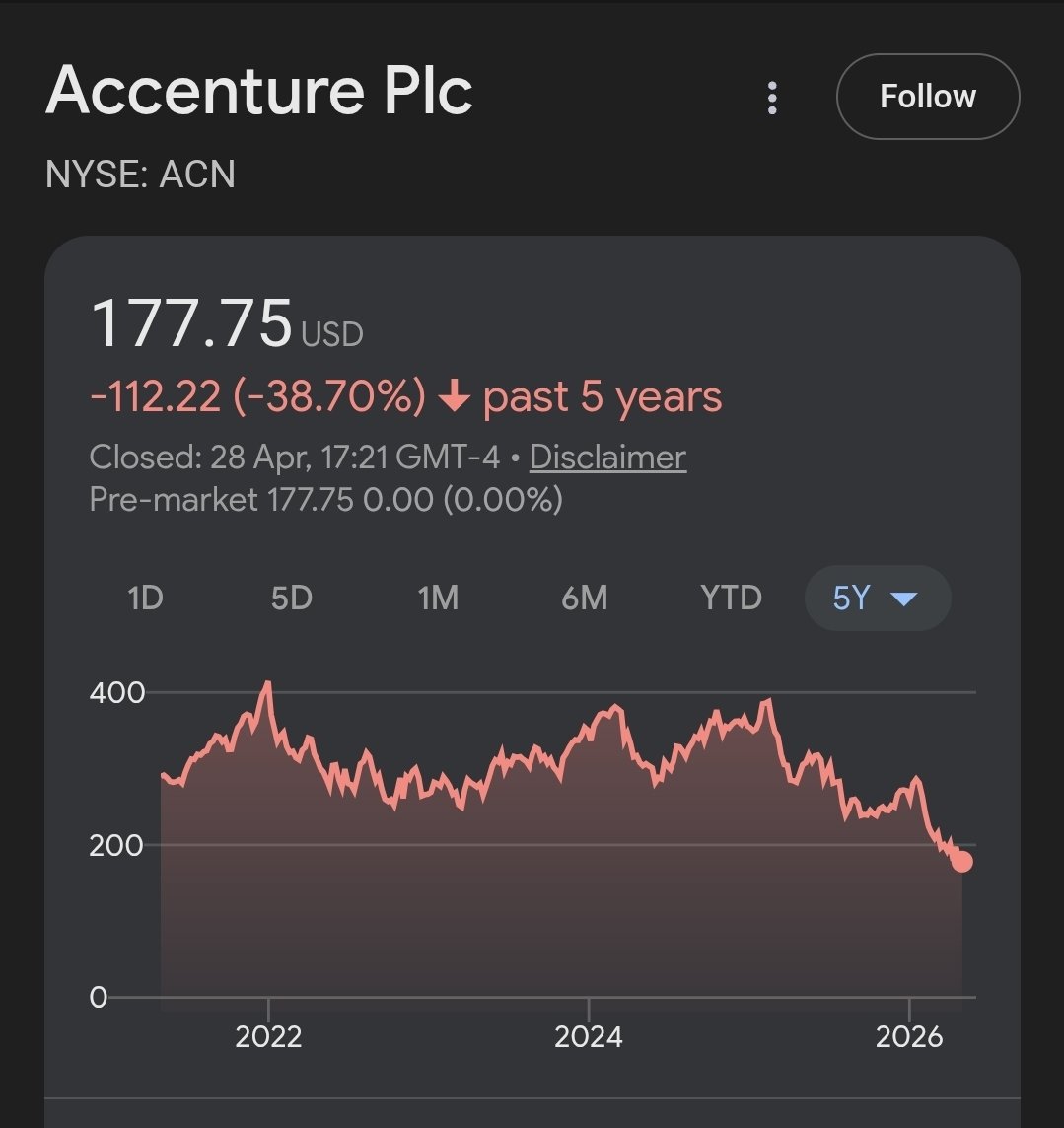The image size is (1064, 1128).
Task: Click the dropdown arrow beside 5Y
Action: click(903, 599)
